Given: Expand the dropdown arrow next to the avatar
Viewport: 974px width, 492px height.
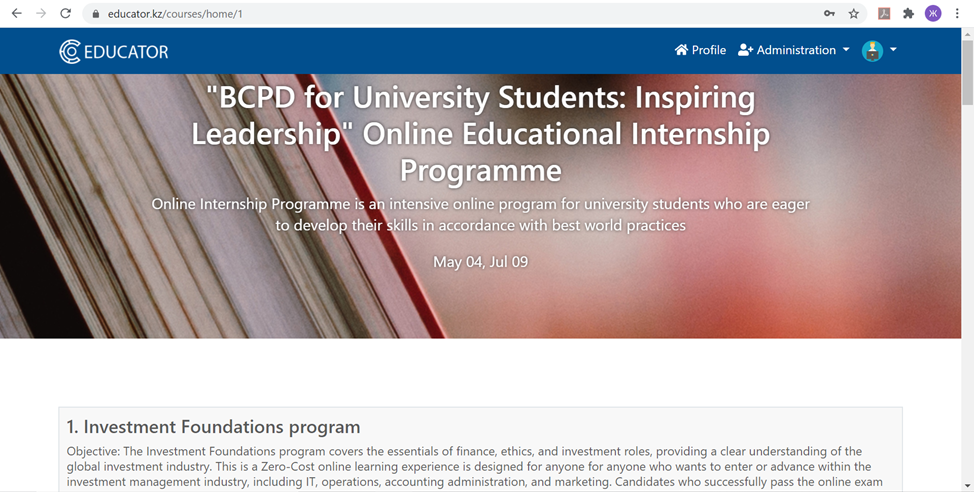Looking at the screenshot, I should [893, 50].
